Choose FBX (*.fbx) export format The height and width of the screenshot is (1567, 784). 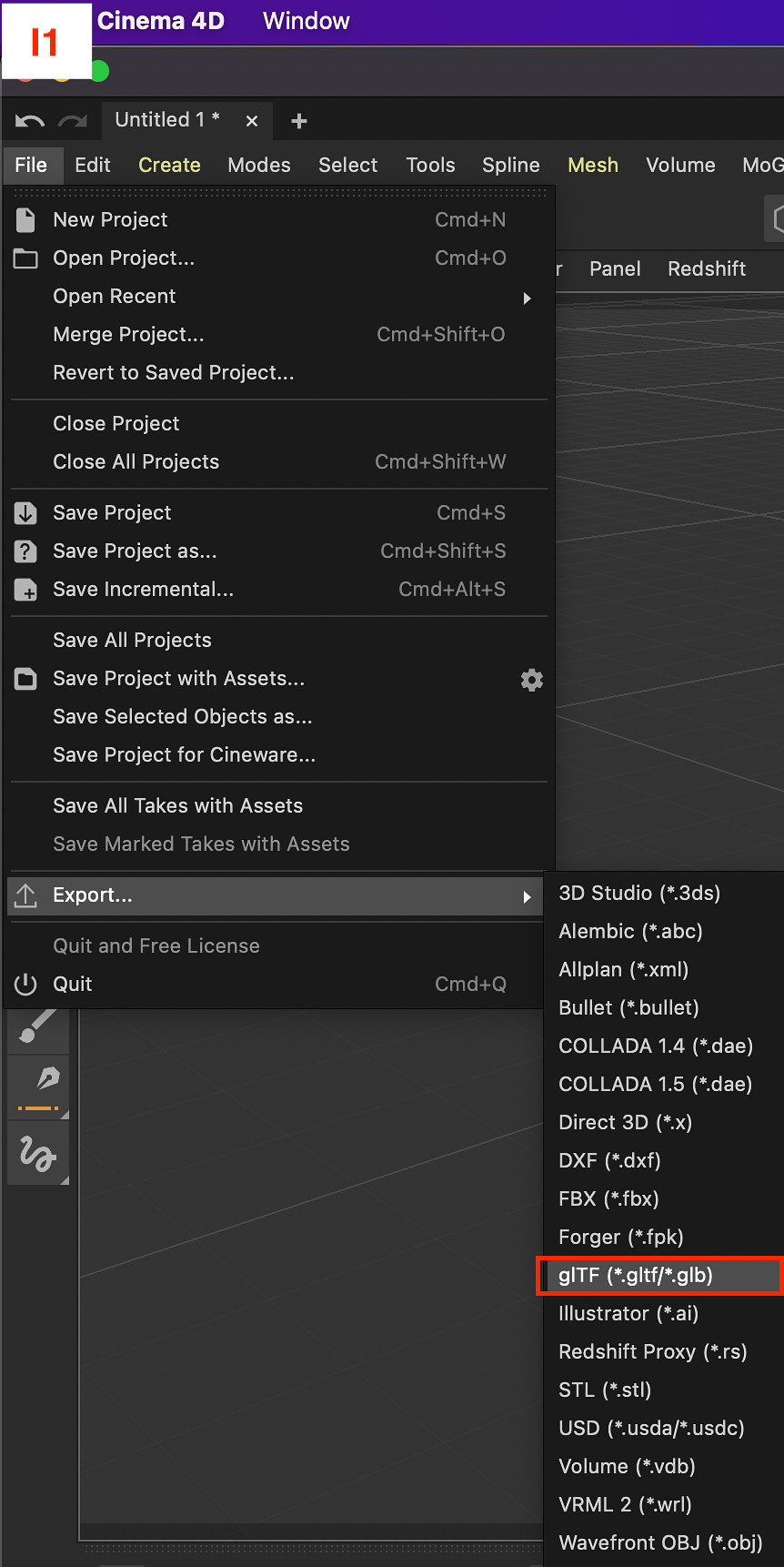608,1198
